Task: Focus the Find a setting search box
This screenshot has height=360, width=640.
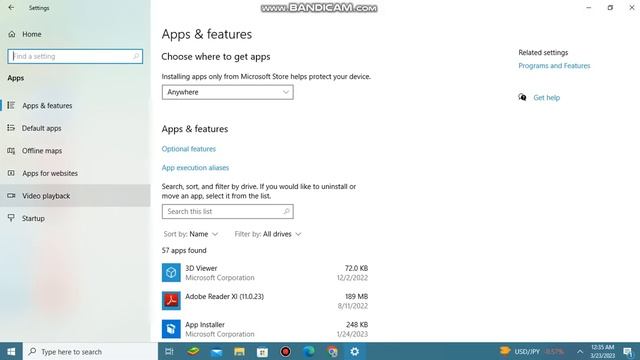Action: [75, 56]
